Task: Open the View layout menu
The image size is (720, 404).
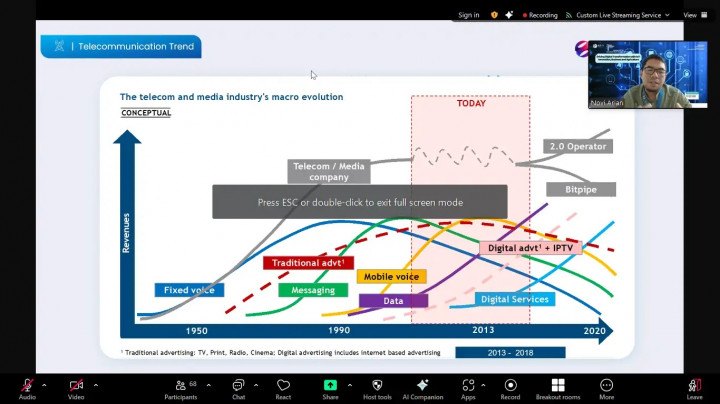Action: pyautogui.click(x=690, y=15)
